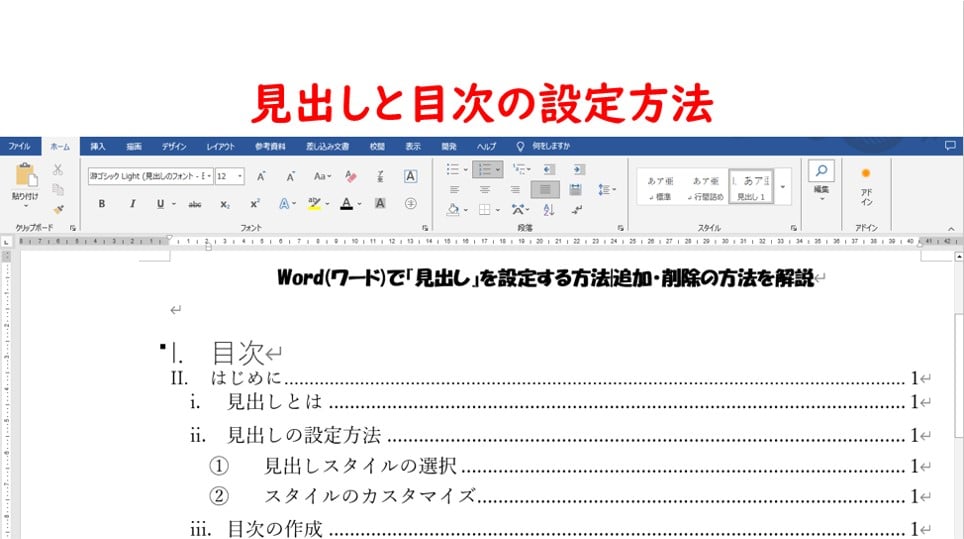Align text right
The height and width of the screenshot is (539, 964).
coord(515,190)
